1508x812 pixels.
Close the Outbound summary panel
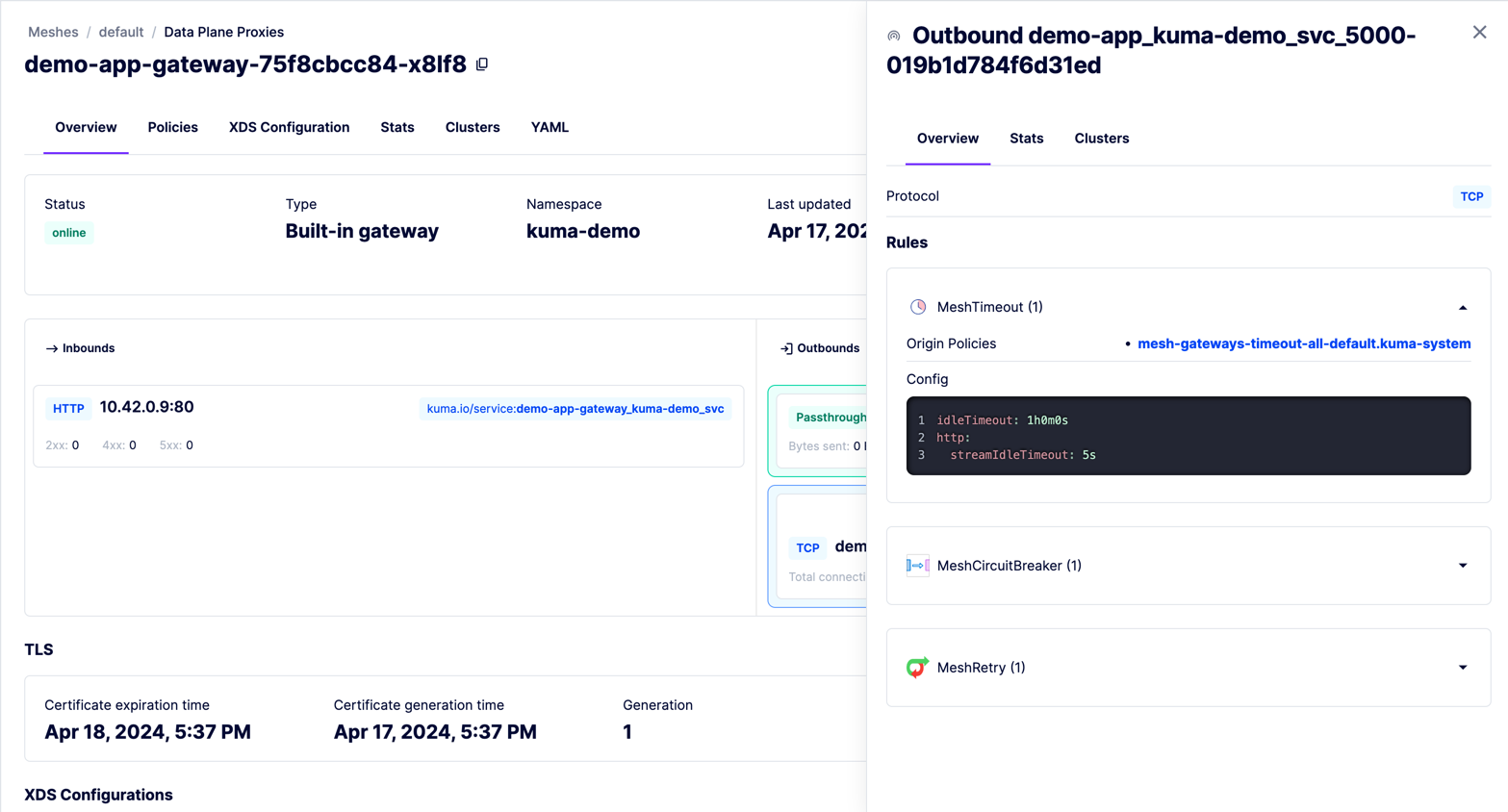(x=1479, y=33)
